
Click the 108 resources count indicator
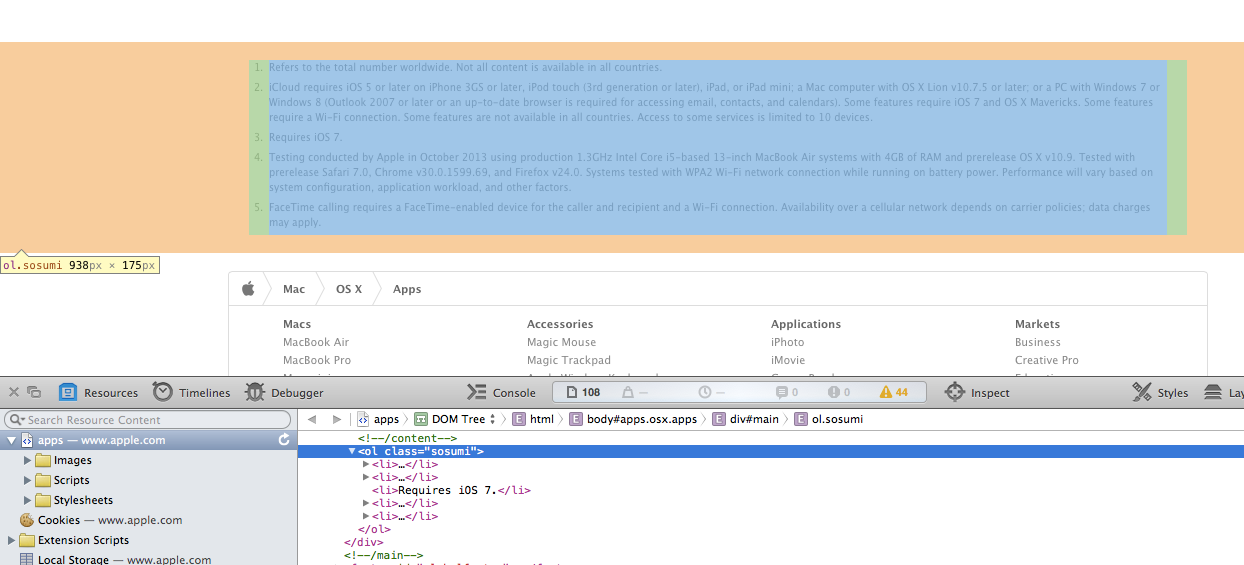coord(583,393)
